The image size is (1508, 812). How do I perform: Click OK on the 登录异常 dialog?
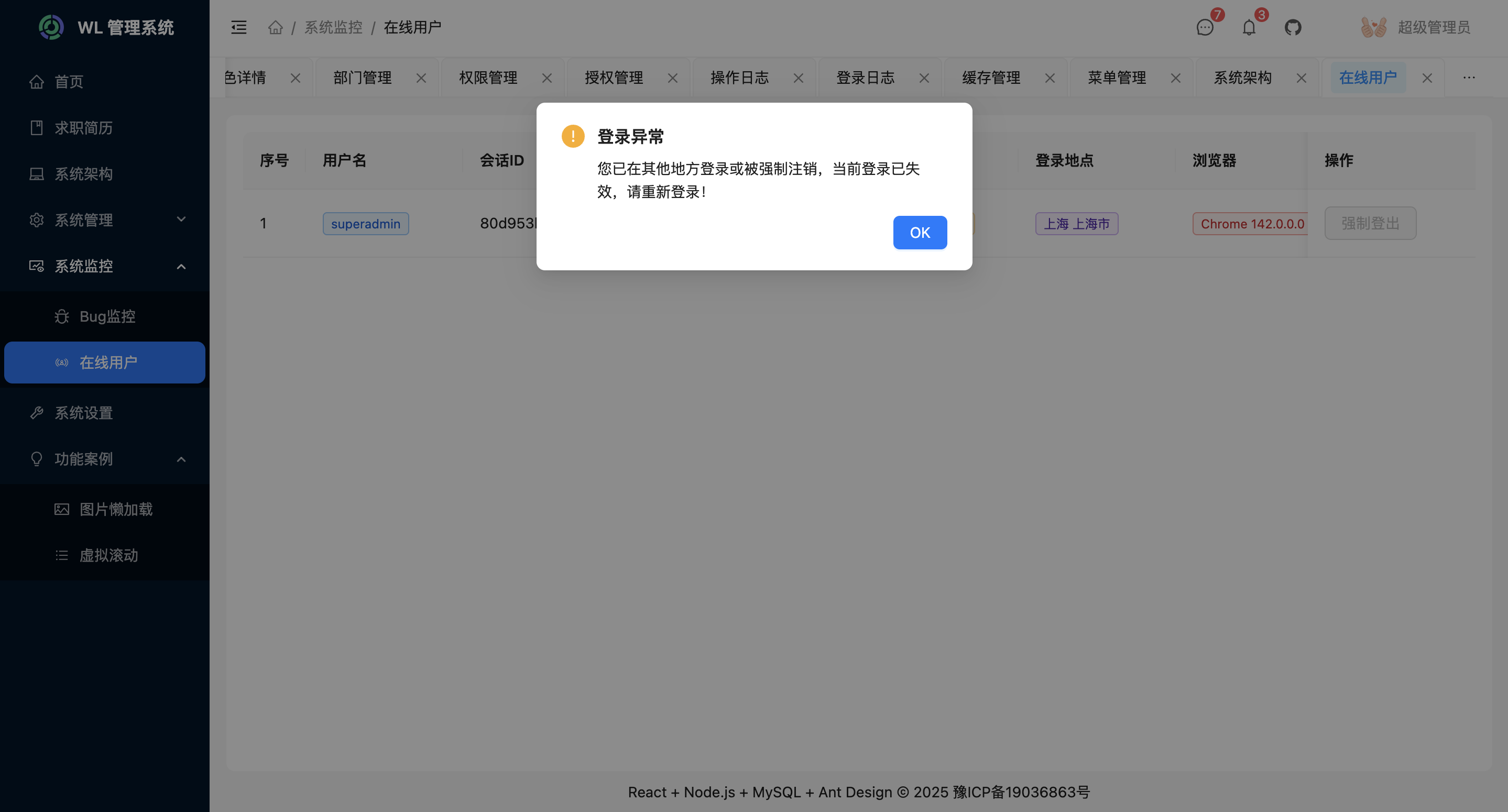[x=919, y=233]
